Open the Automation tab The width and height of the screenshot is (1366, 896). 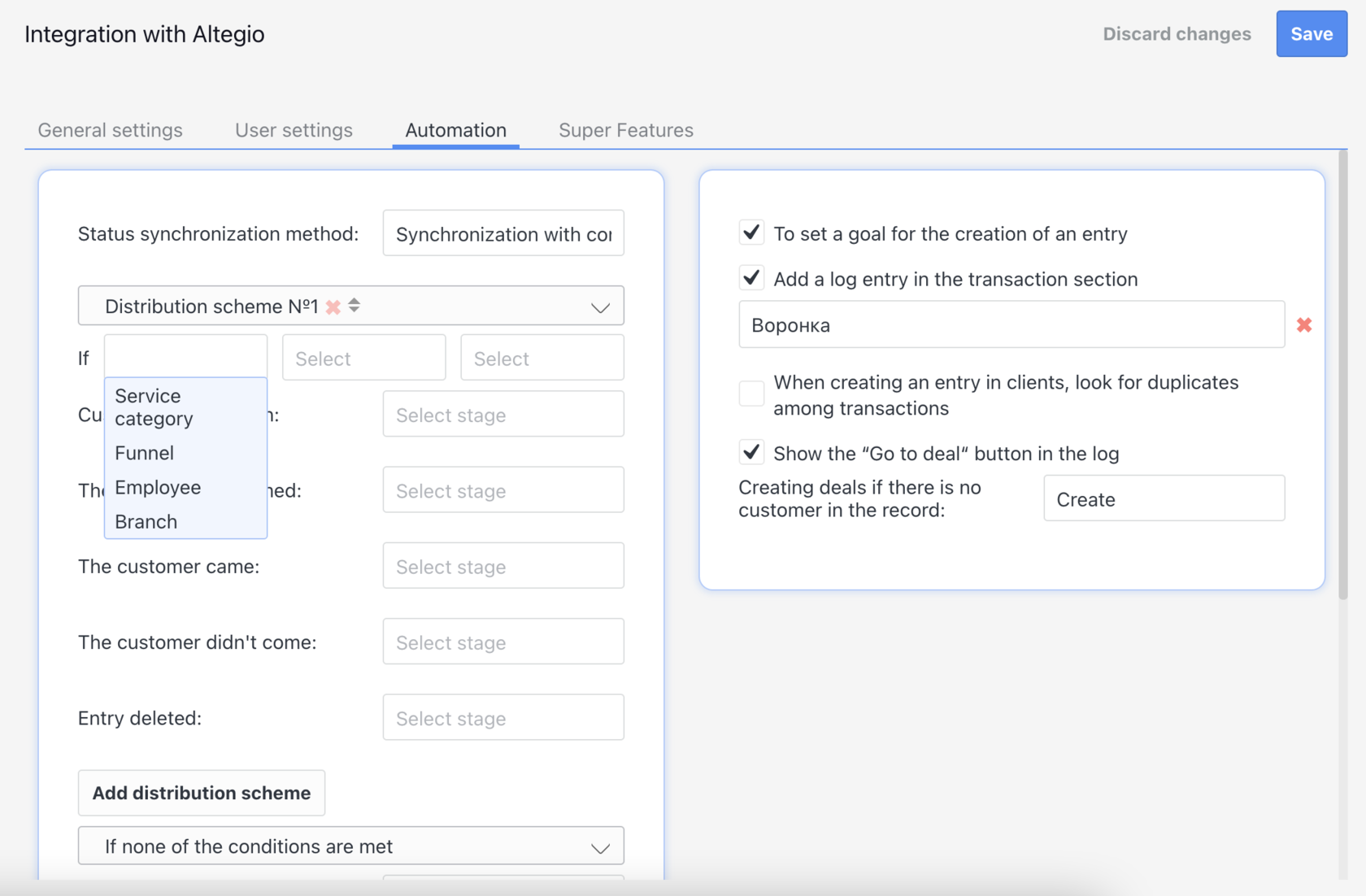(455, 130)
